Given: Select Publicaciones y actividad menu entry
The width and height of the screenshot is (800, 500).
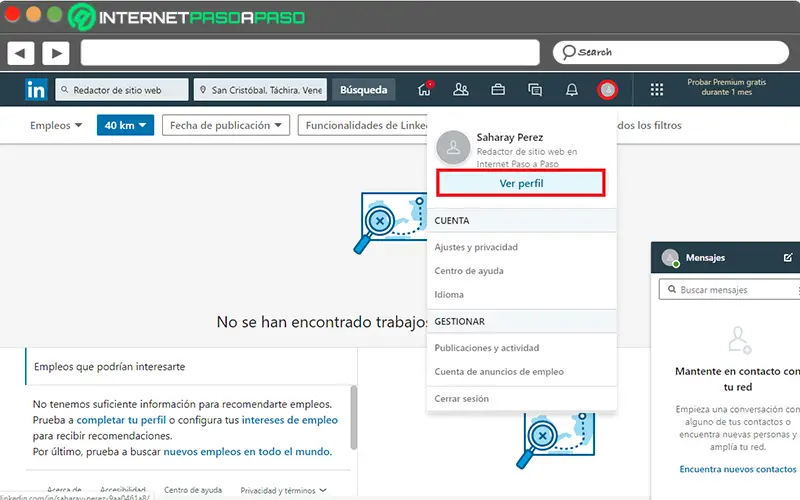Looking at the screenshot, I should pyautogui.click(x=487, y=348).
